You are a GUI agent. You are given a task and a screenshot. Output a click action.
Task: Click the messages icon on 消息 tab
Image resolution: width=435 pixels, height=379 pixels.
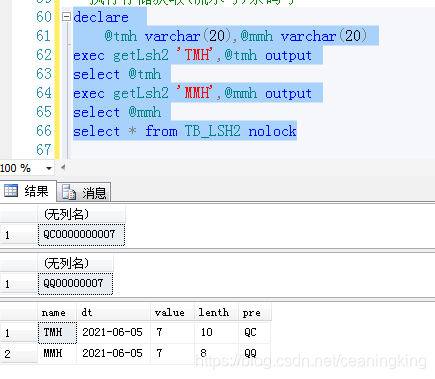pyautogui.click(x=69, y=192)
